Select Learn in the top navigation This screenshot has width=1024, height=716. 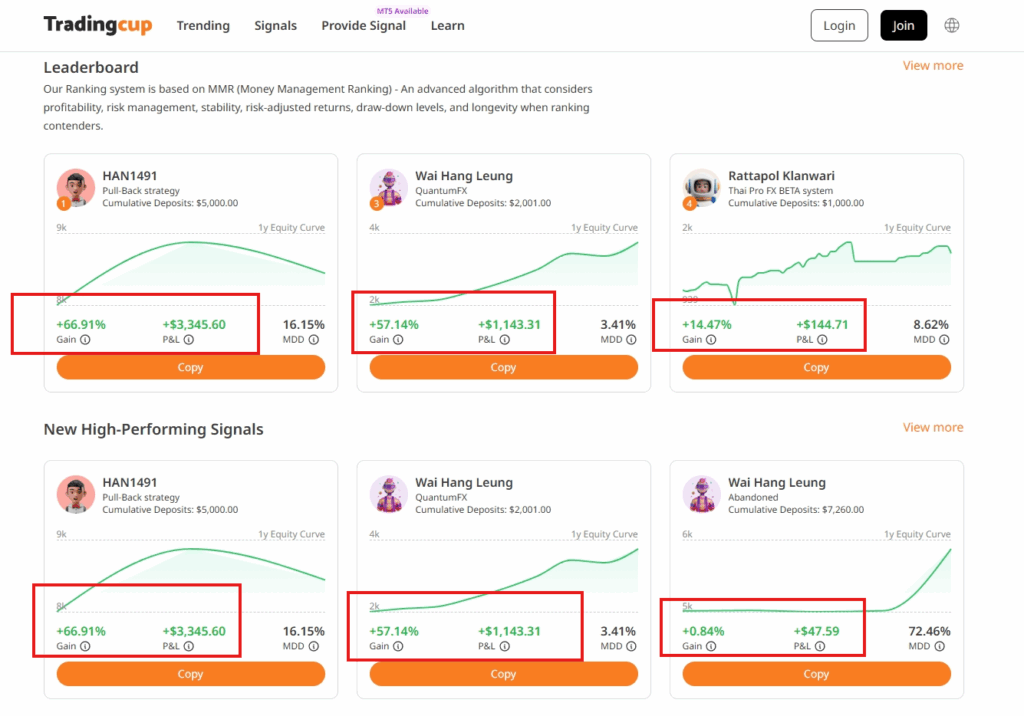[x=447, y=26]
